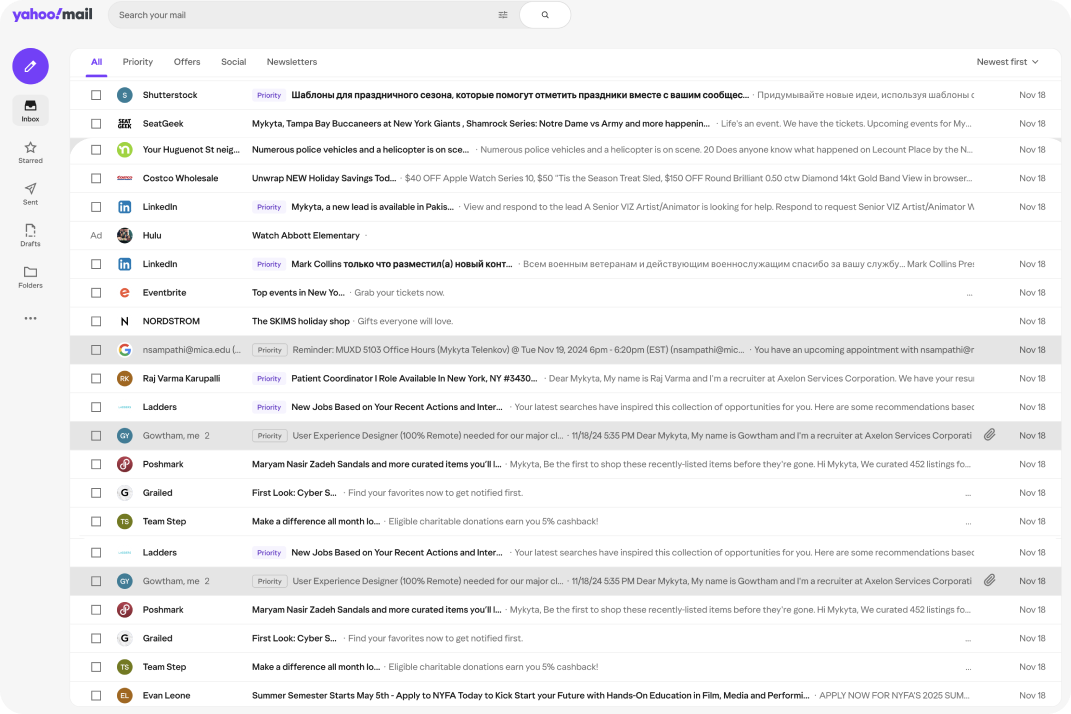Image resolution: width=1071 pixels, height=714 pixels.
Task: Click the Costco Wholesale sender logo
Action: pyautogui.click(x=124, y=178)
